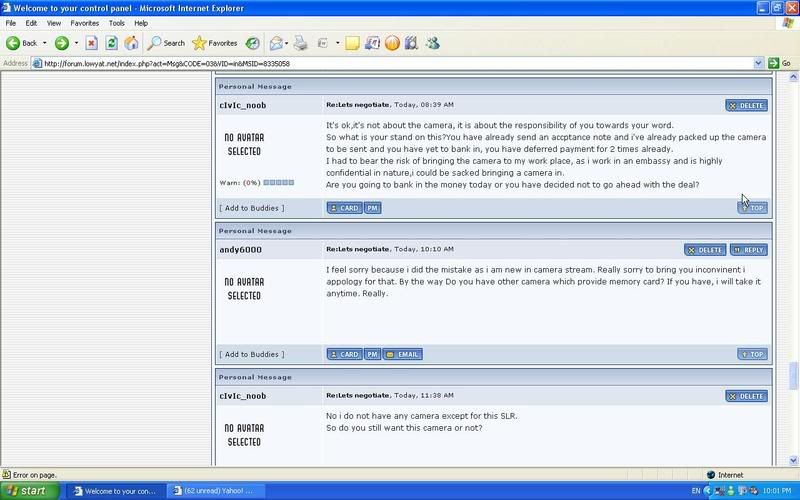Refresh the current page
Image resolution: width=800 pixels, height=500 pixels.
pyautogui.click(x=111, y=43)
